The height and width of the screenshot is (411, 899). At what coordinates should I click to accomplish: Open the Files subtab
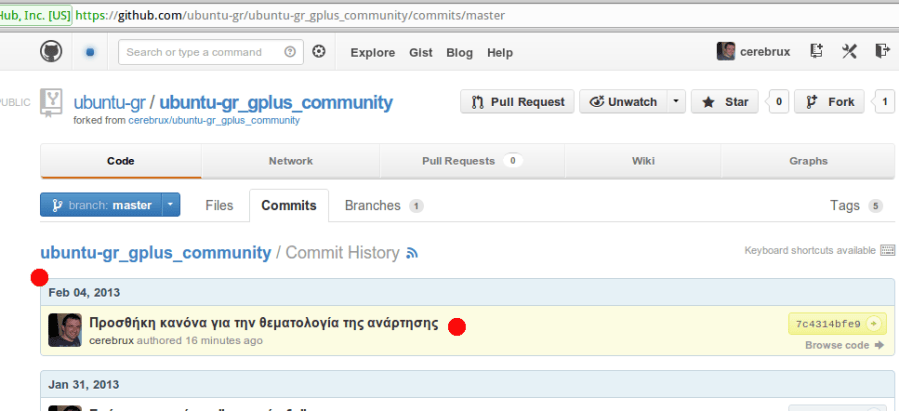219,205
